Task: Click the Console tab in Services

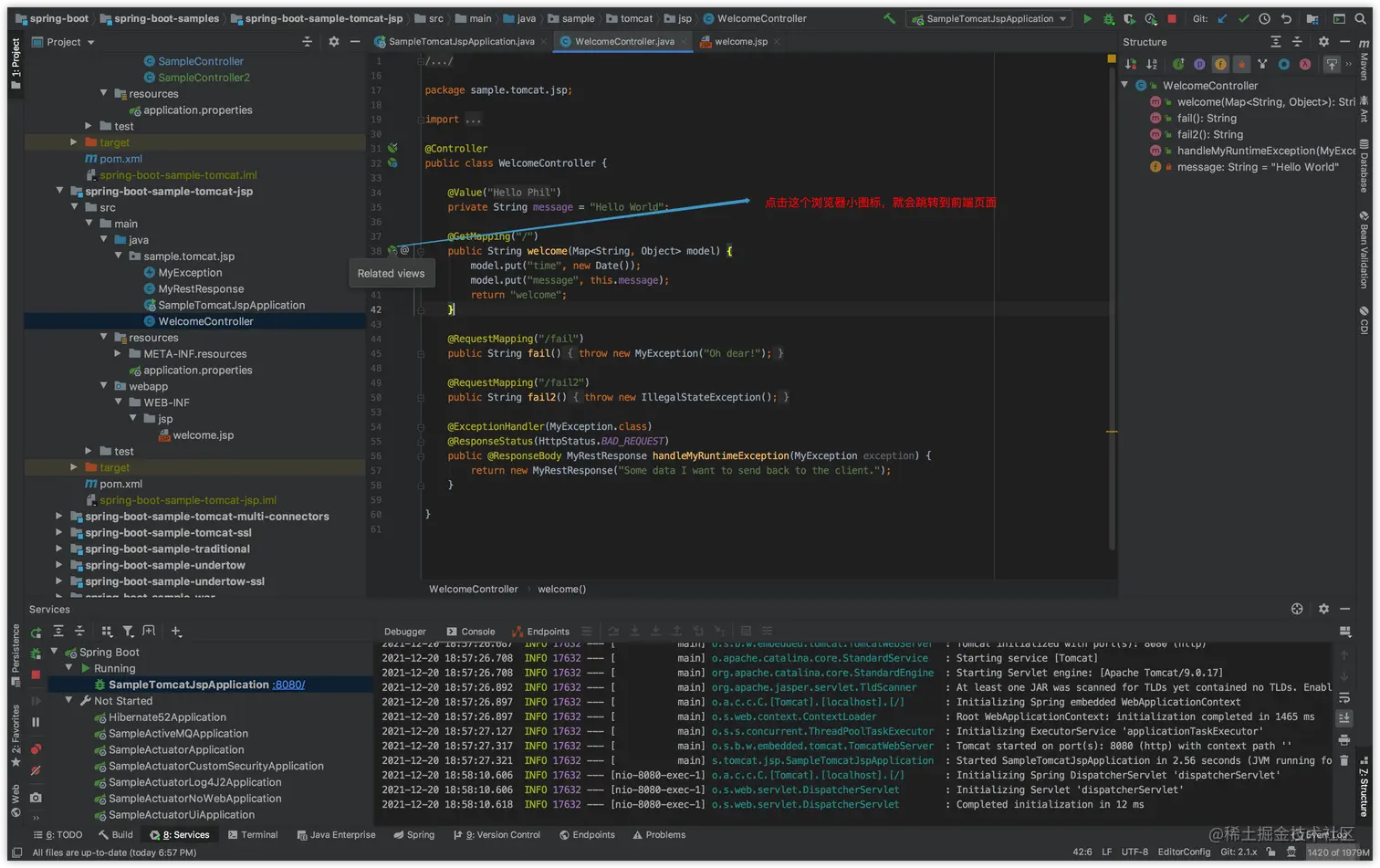Action: coord(471,632)
